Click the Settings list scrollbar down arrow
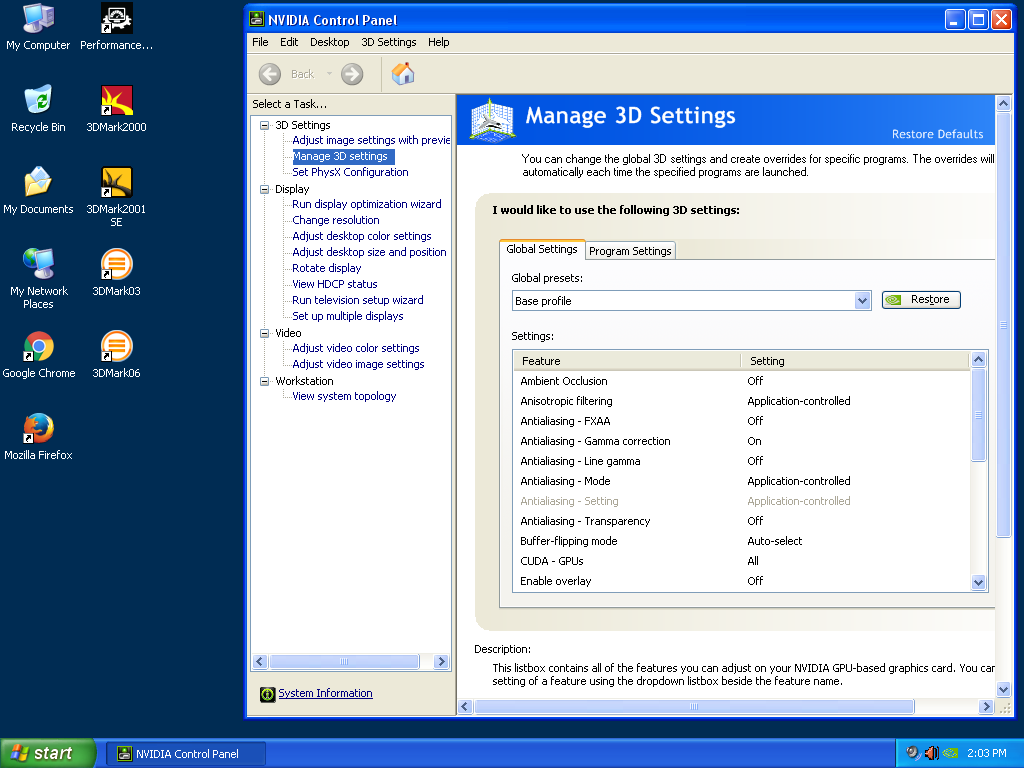Screen dimensions: 1024x768 pos(980,582)
